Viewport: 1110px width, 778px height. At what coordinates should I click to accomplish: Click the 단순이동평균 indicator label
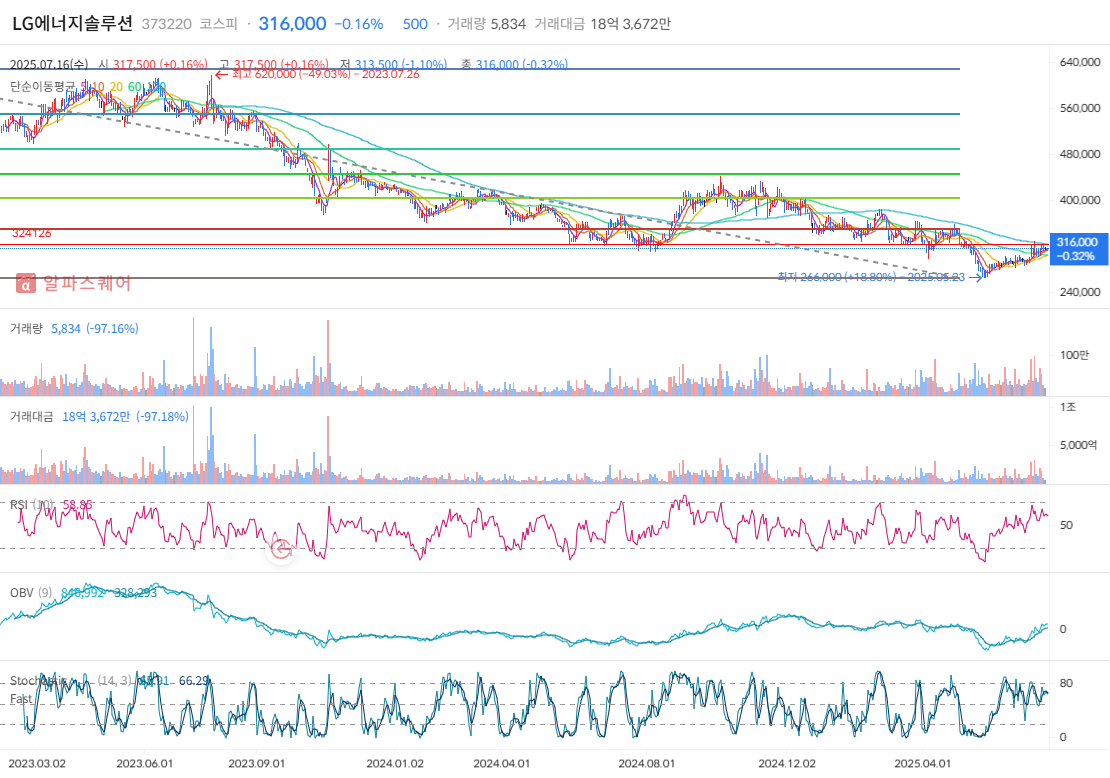42,87
